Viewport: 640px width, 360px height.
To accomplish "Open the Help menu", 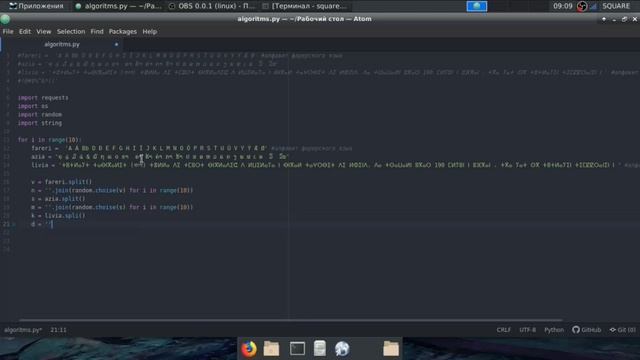I will (x=149, y=31).
